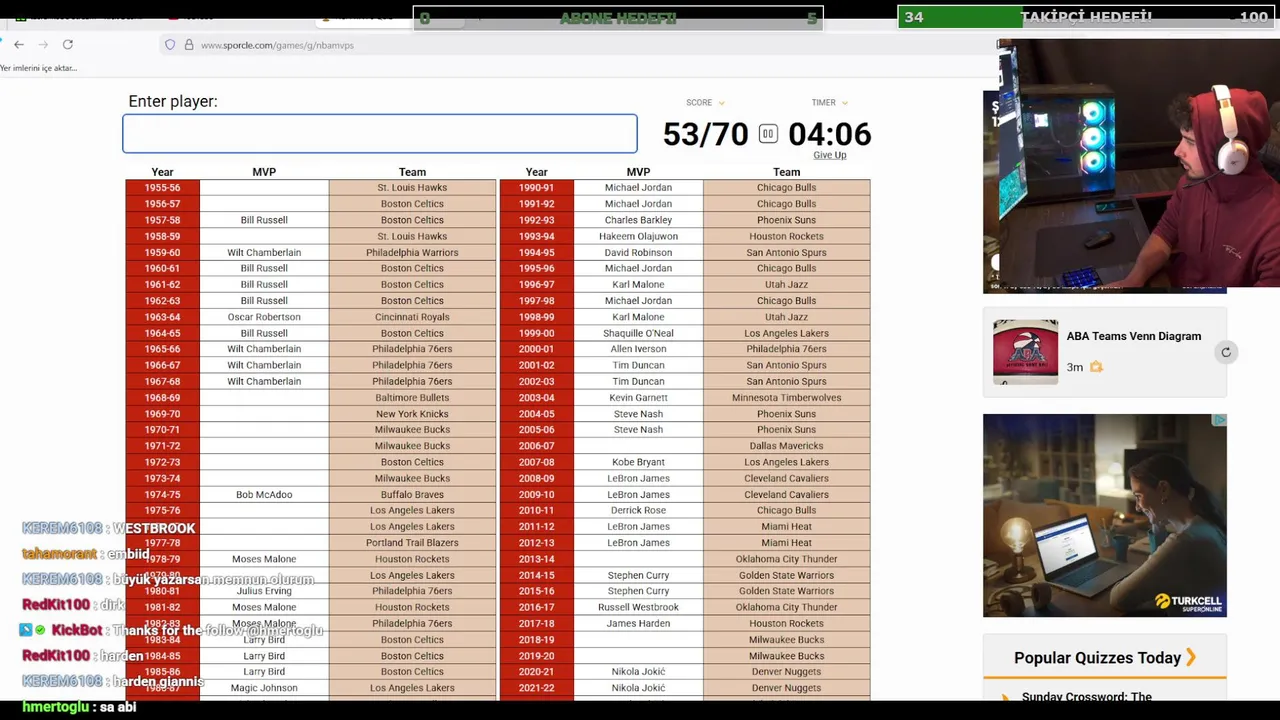Click the empty MVP cell for 1955-56
The width and height of the screenshot is (1280, 720).
264,188
